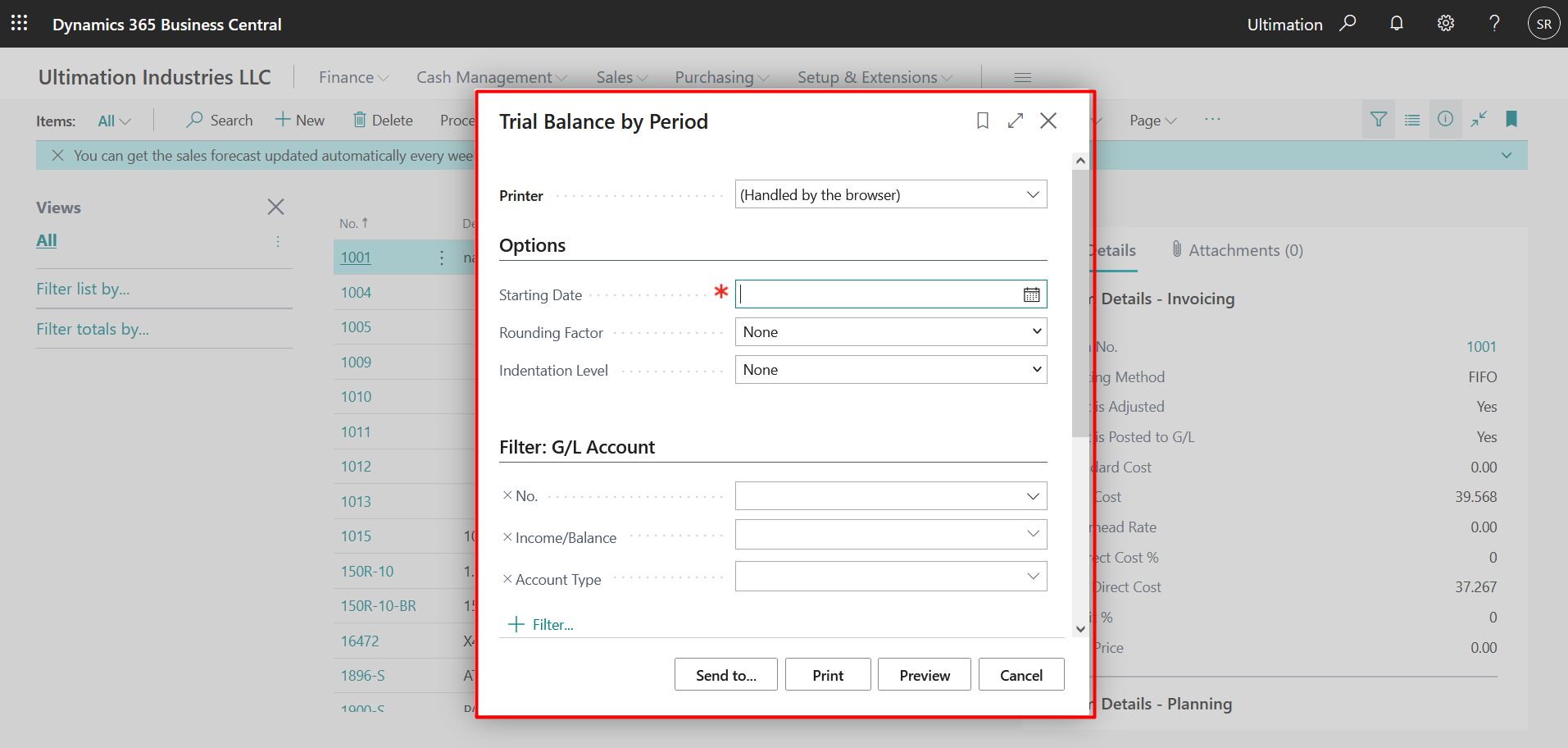Click the Delete action for items
1568x748 pixels.
point(383,120)
